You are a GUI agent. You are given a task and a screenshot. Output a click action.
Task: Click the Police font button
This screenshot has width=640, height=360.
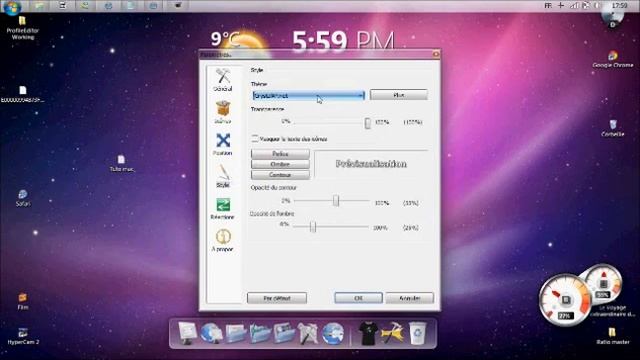pos(280,154)
